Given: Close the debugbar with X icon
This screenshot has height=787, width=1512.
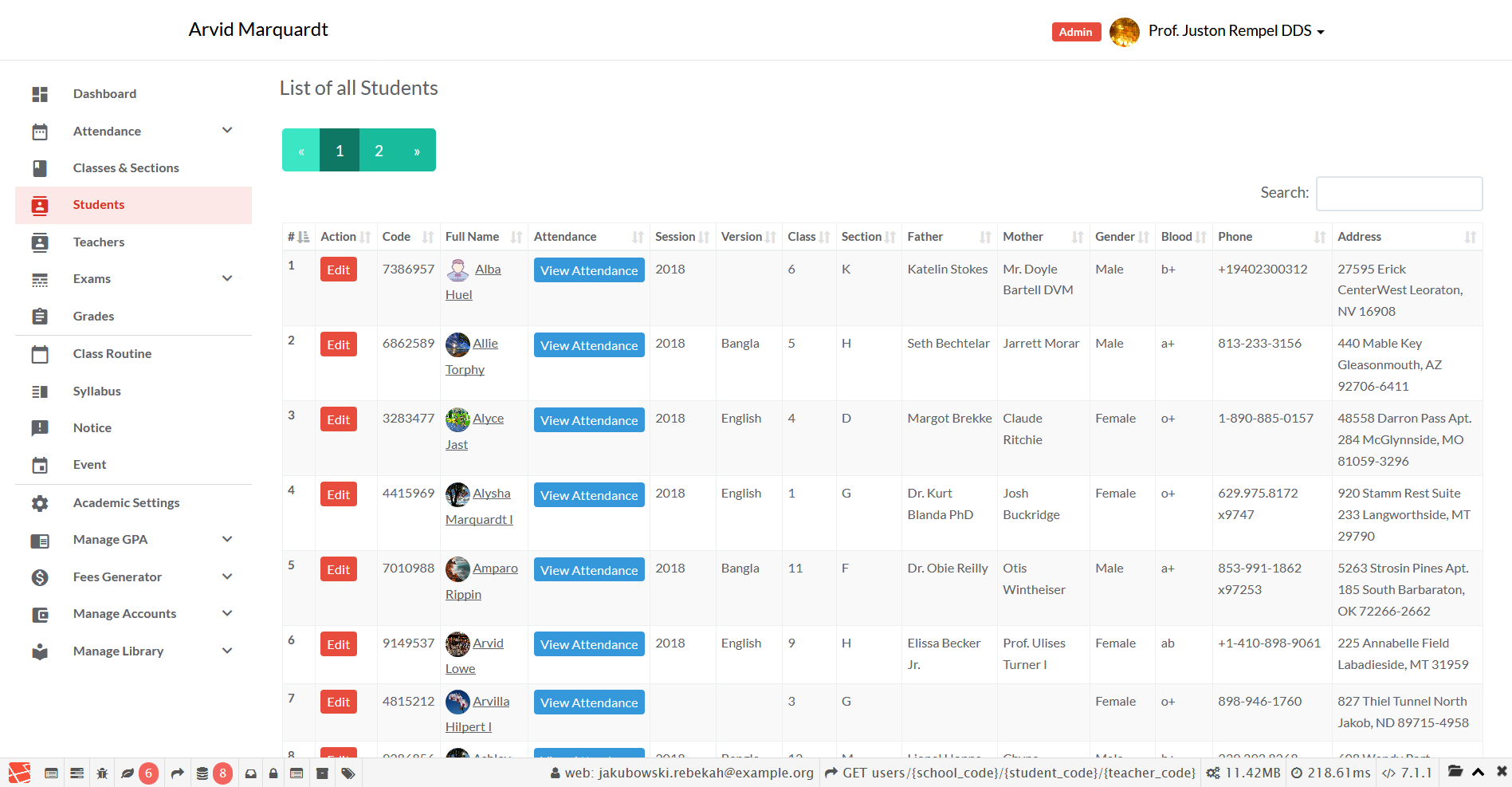Looking at the screenshot, I should pos(1502,772).
